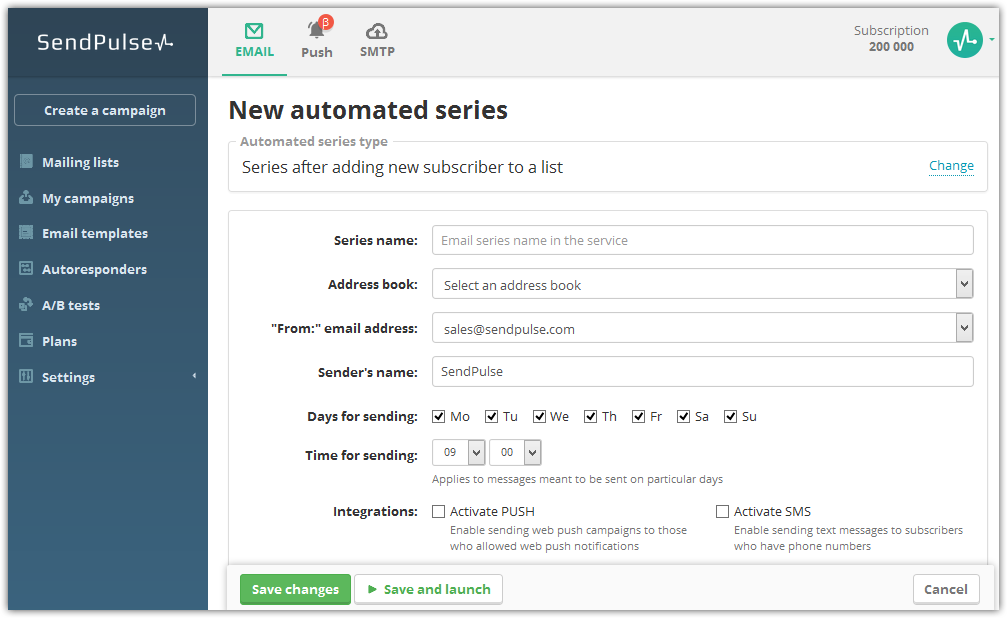This screenshot has height=618, width=1007.
Task: Open the Address book dropdown
Action: (x=702, y=284)
